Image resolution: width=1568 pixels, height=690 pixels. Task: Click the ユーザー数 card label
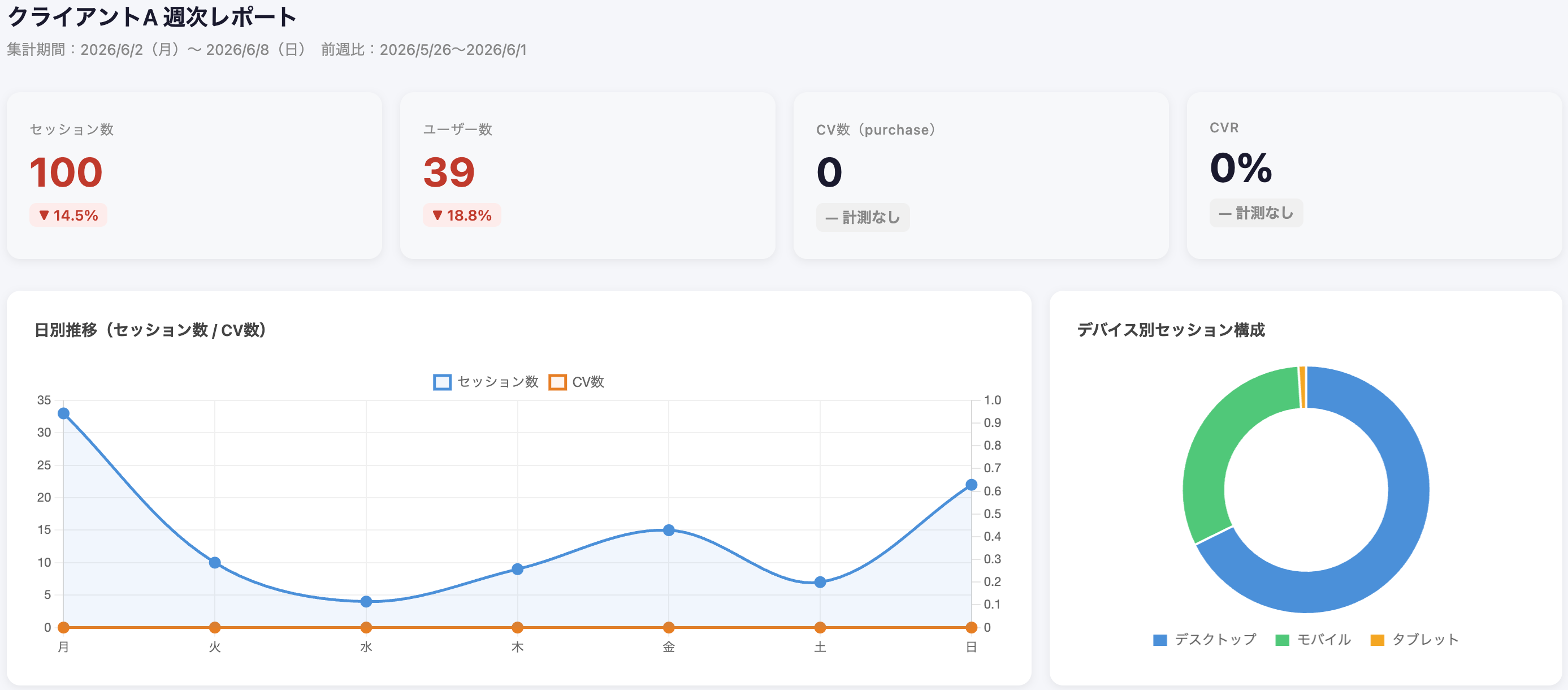coord(458,130)
